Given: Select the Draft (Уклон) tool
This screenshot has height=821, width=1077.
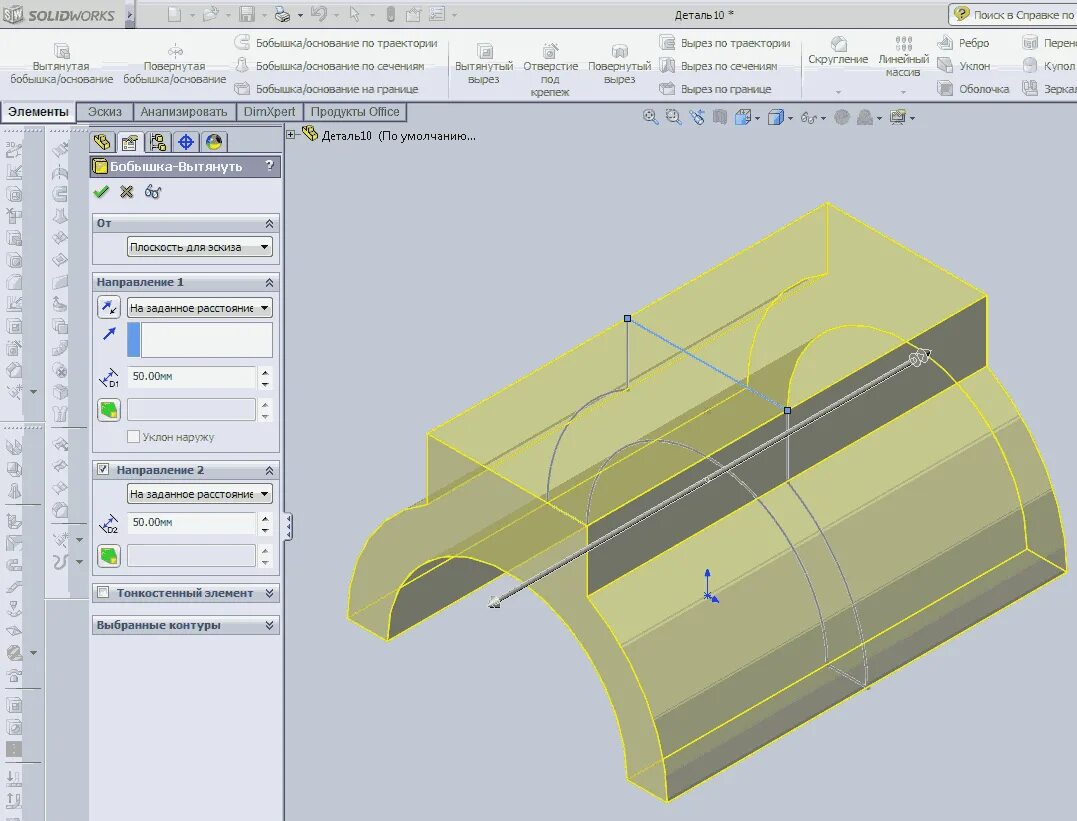Looking at the screenshot, I should click(x=964, y=66).
